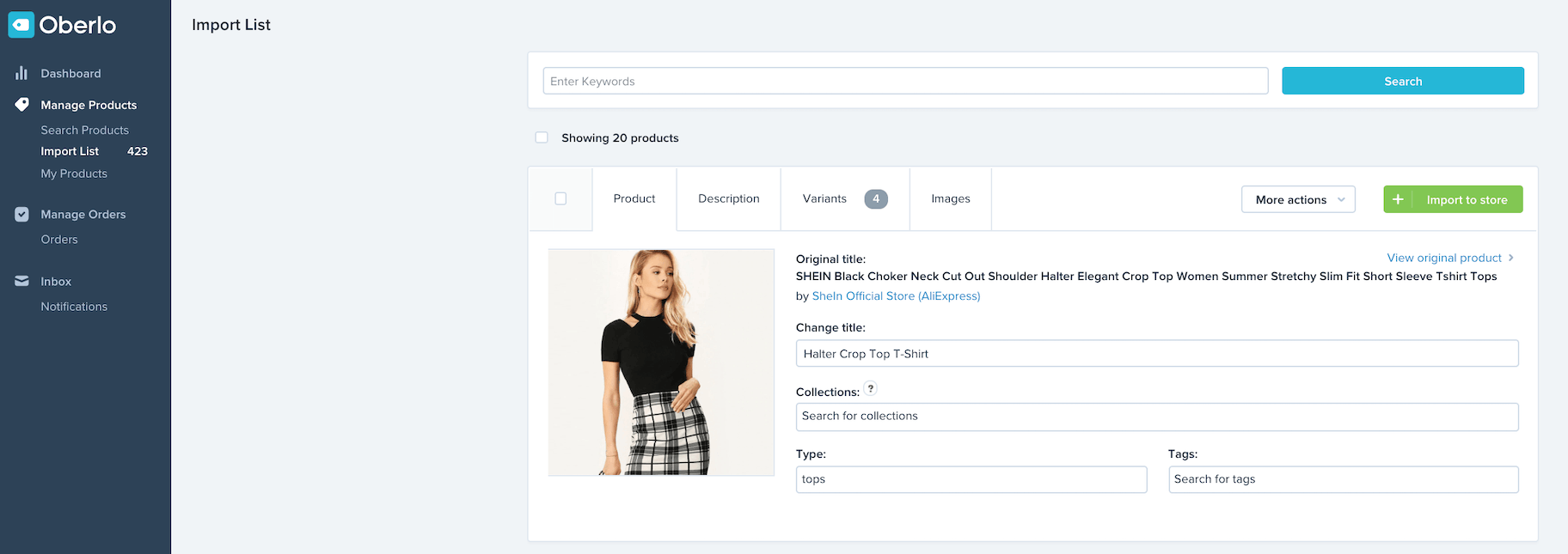
Task: Check the product card selection checkbox
Action: tap(560, 198)
